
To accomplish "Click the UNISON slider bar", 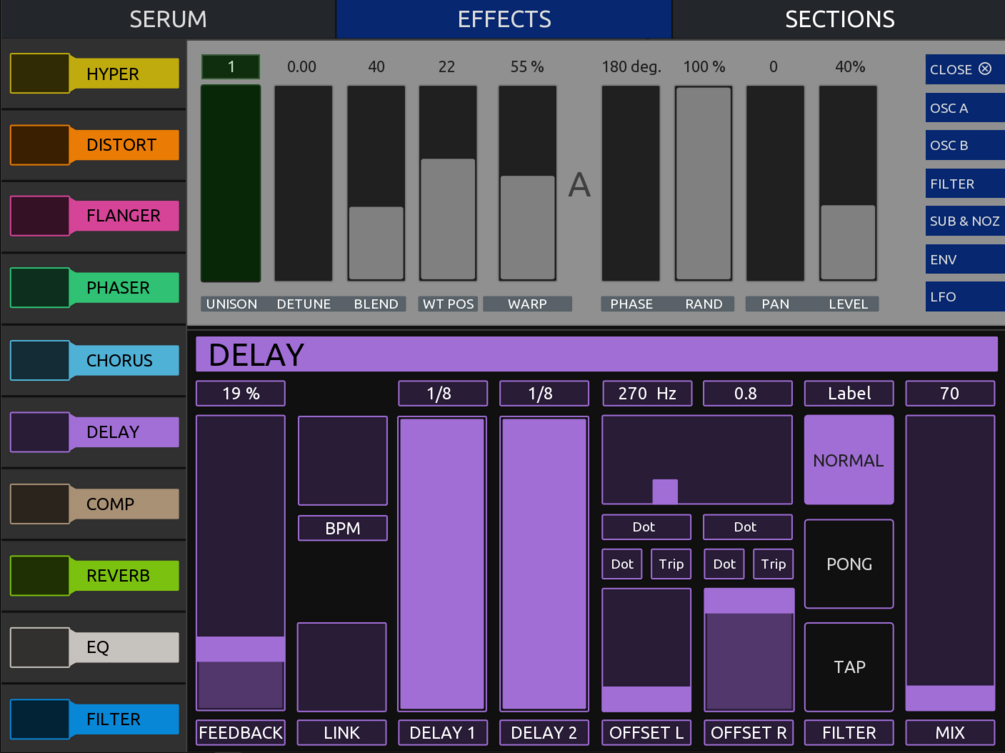I will [x=231, y=183].
